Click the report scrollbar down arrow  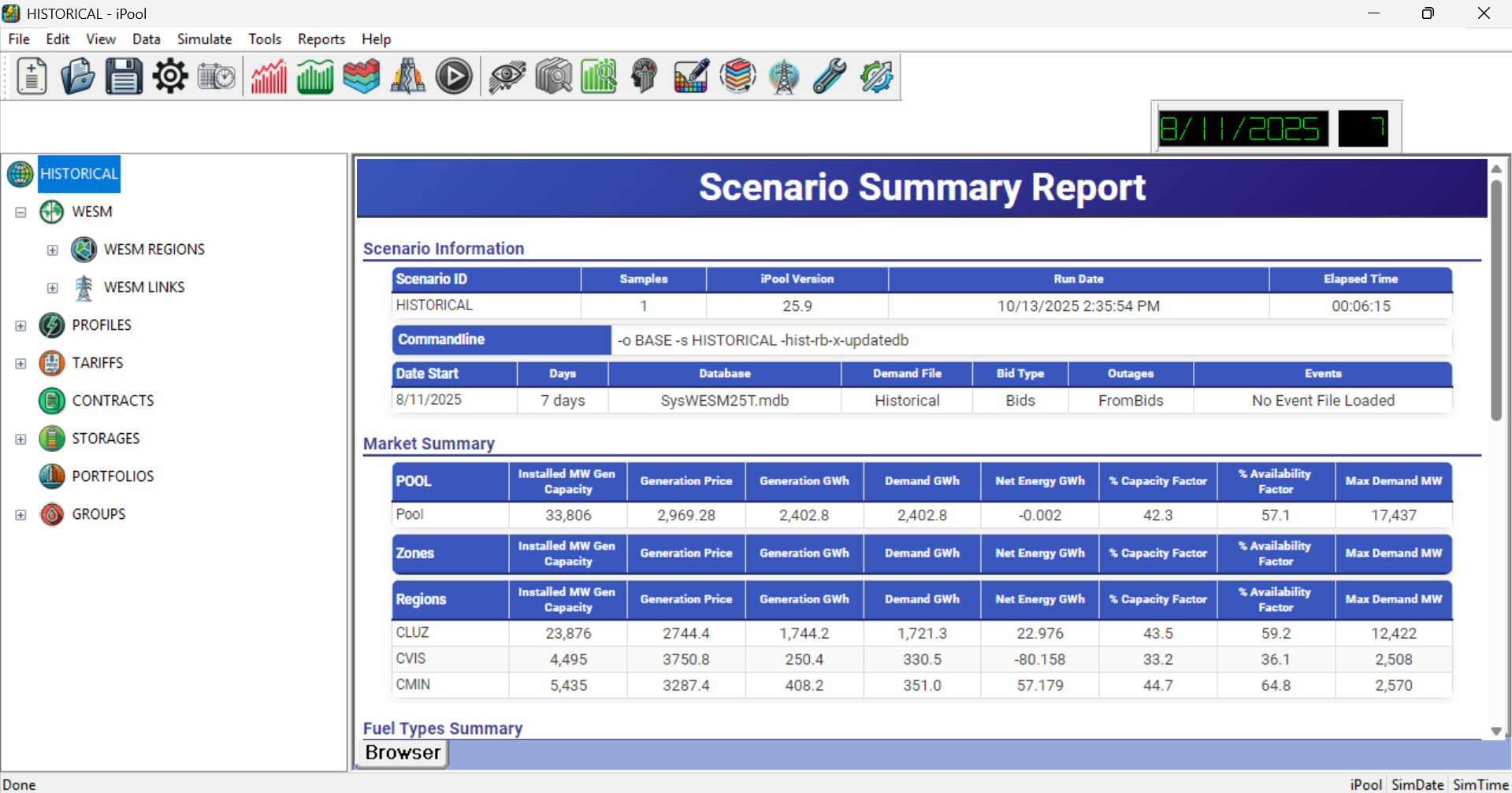coord(1495,732)
